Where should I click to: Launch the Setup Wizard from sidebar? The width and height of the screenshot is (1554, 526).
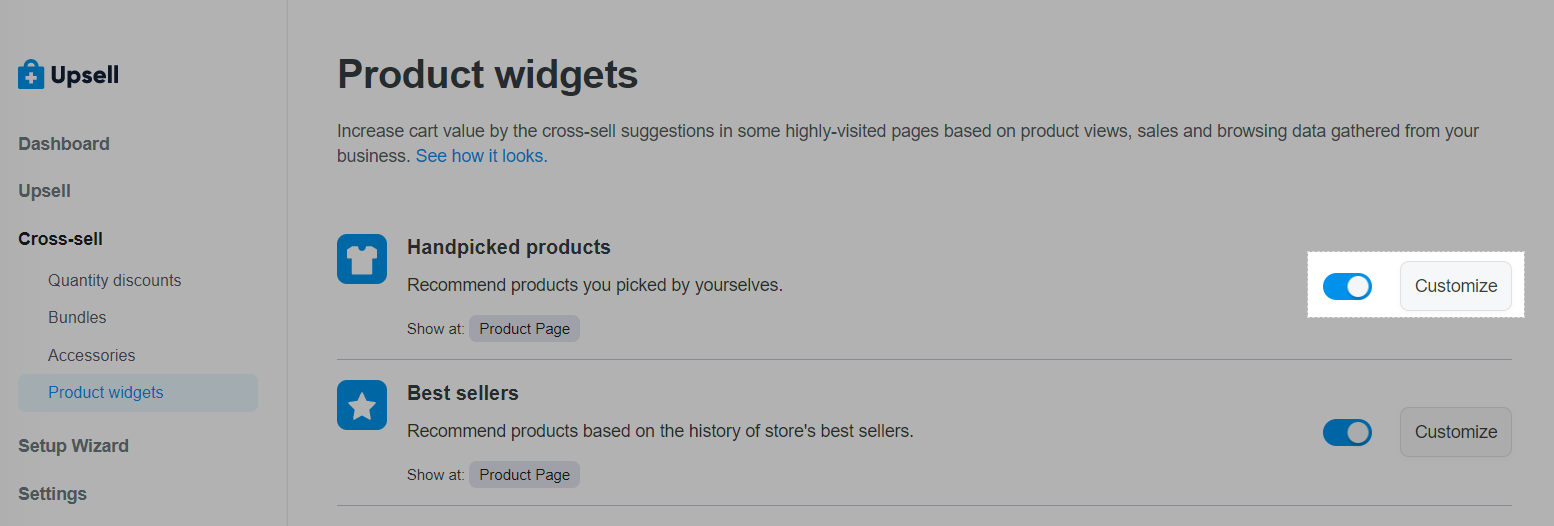click(73, 446)
